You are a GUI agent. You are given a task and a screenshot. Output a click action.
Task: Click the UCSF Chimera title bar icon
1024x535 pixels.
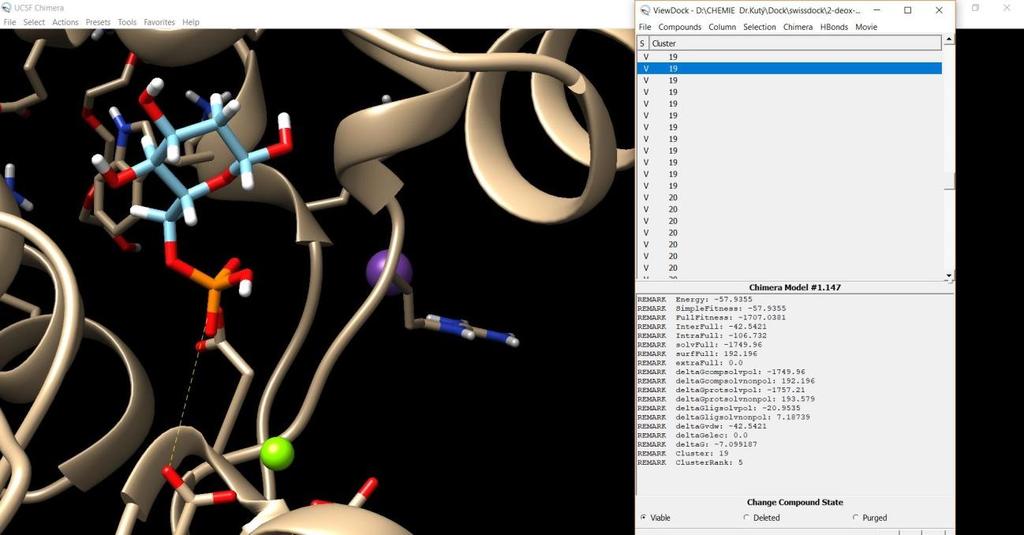click(7, 8)
